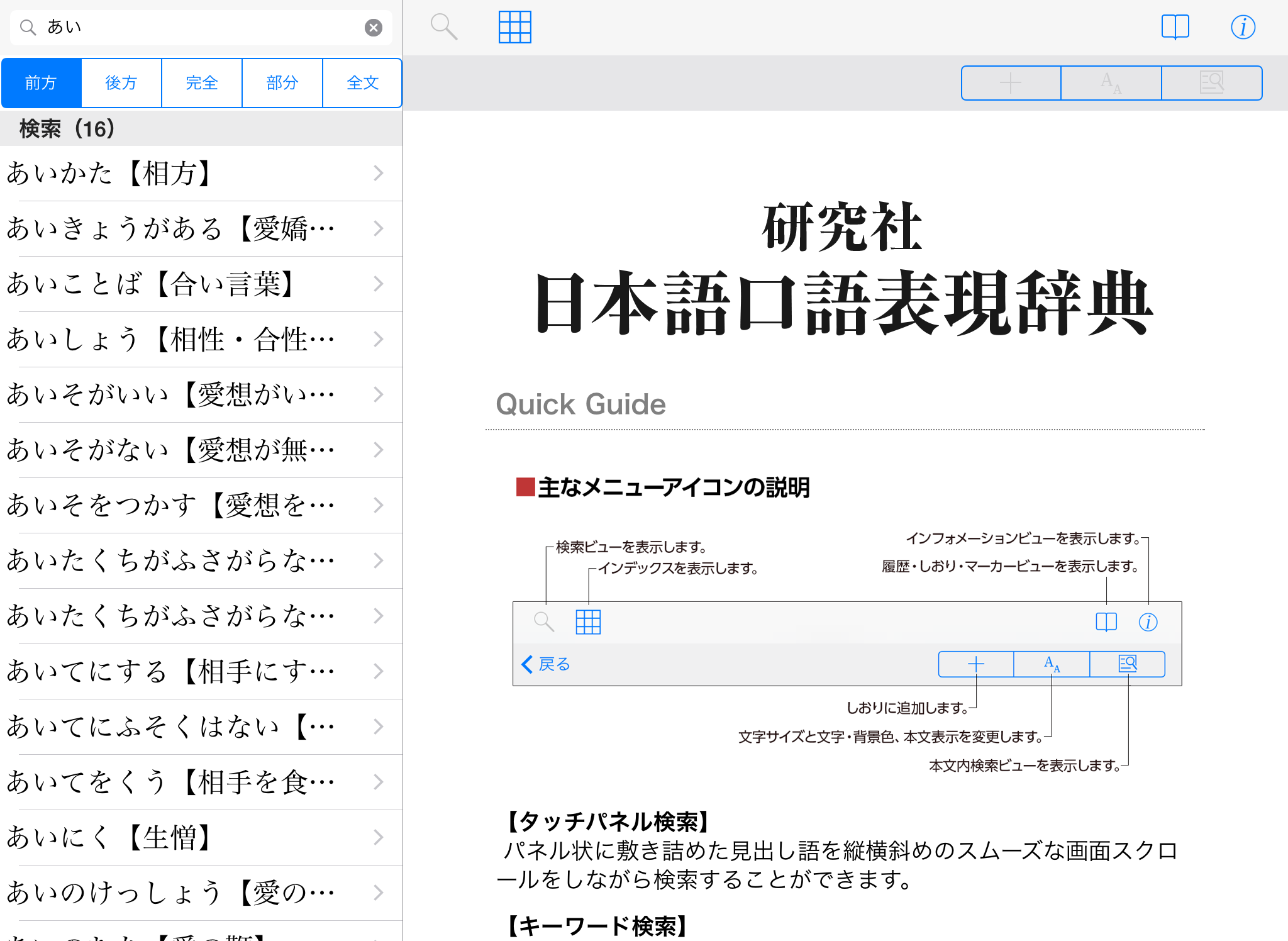1288x941 pixels.
Task: Select the 部分 partial match tab
Action: (x=282, y=83)
